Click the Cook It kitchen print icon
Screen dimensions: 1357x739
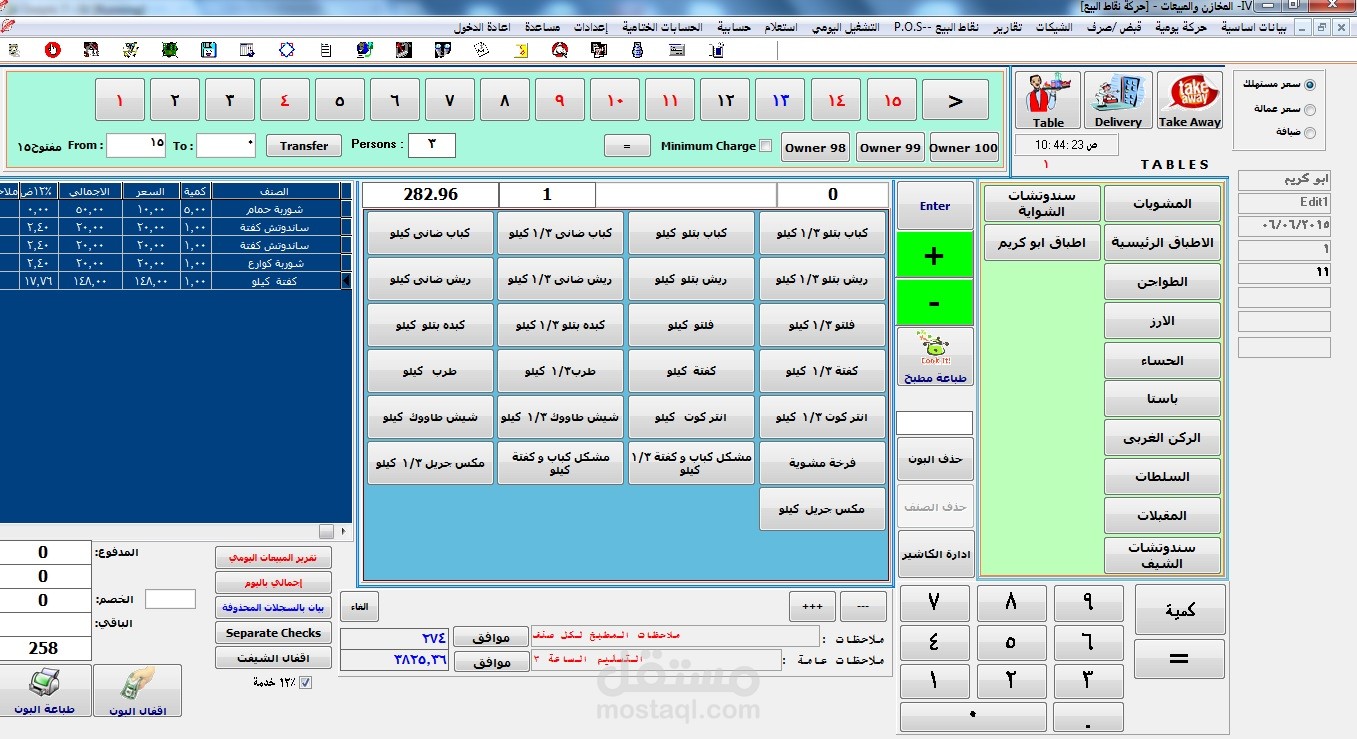(934, 357)
